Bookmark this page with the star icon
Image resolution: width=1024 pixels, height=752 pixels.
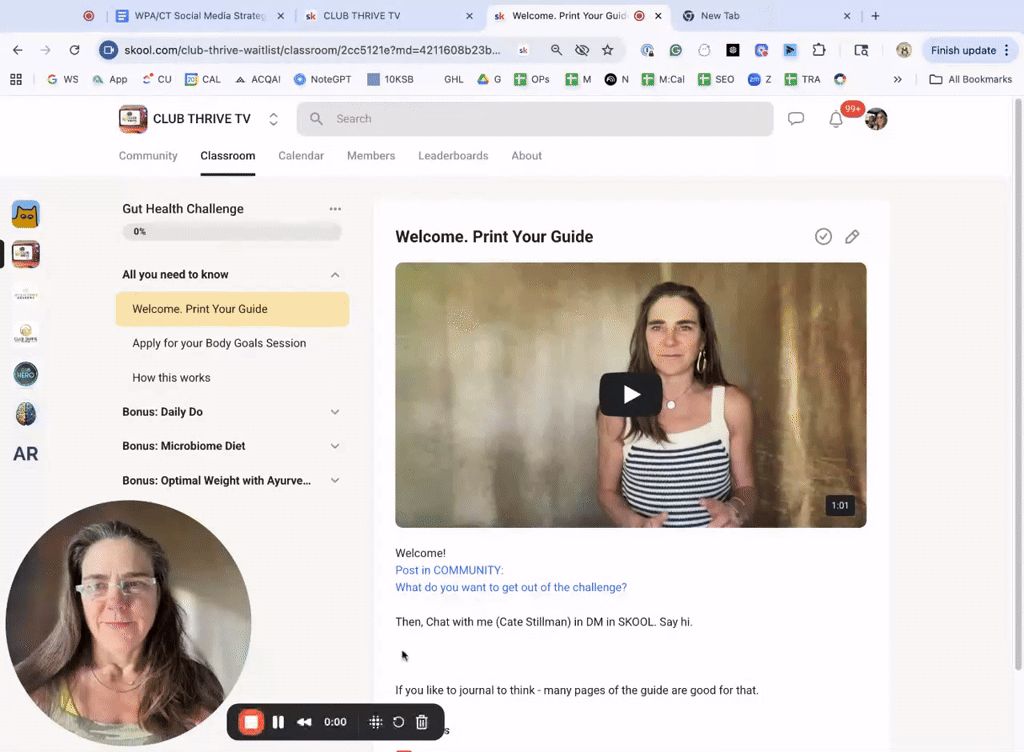point(607,50)
